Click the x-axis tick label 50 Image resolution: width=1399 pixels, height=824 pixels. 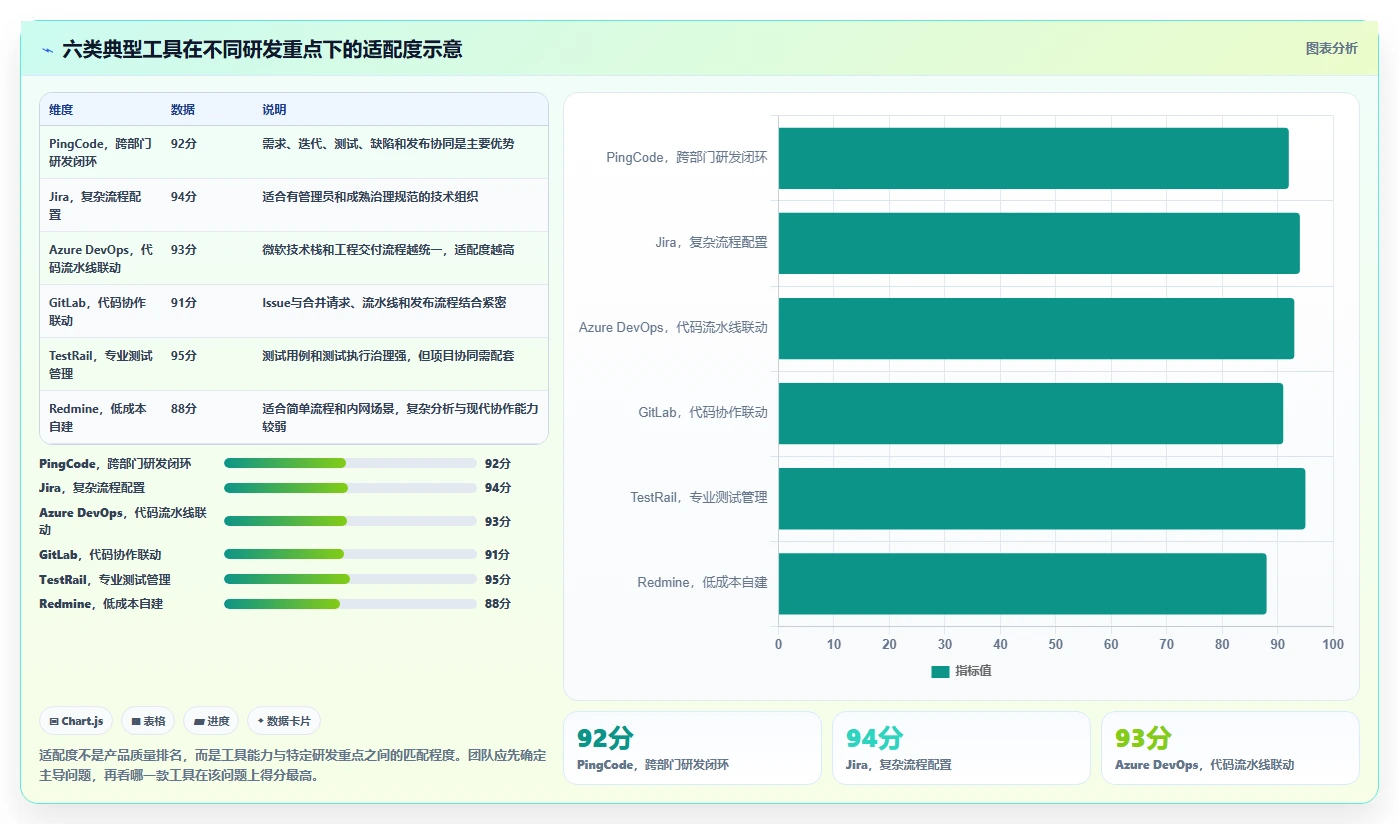click(1056, 645)
